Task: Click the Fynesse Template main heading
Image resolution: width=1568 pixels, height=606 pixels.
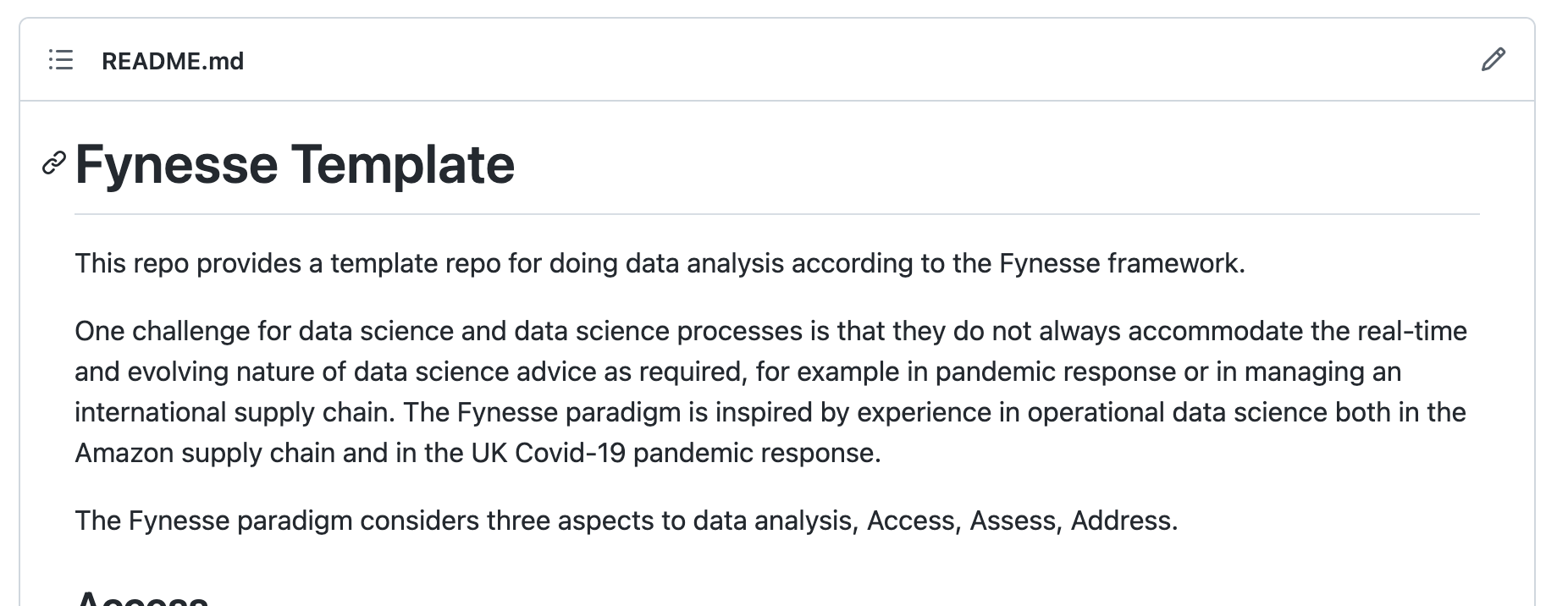Action: (295, 164)
